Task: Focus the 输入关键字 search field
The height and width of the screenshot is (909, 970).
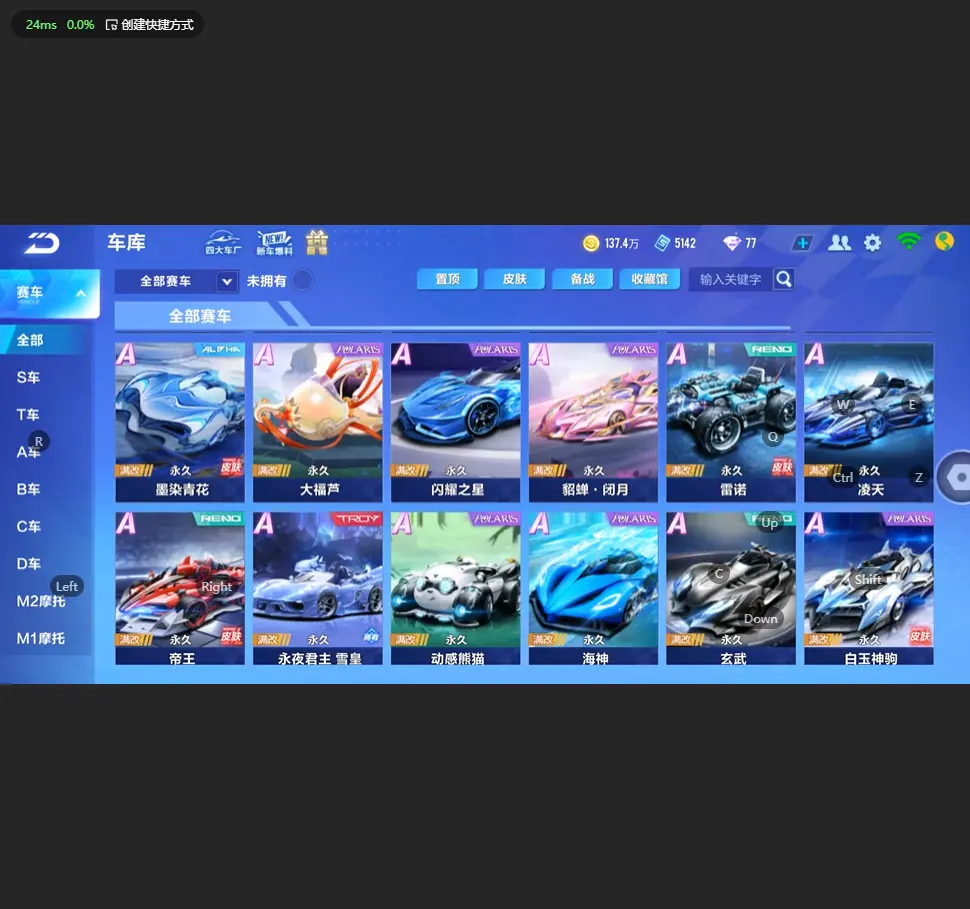Action: pos(731,280)
